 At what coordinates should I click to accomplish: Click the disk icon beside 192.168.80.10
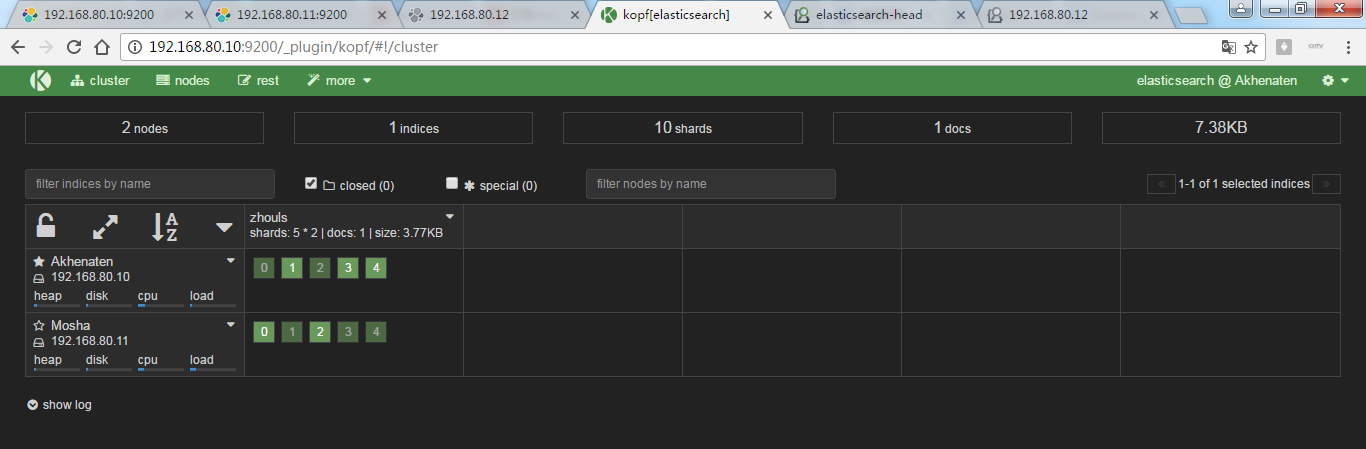40,277
